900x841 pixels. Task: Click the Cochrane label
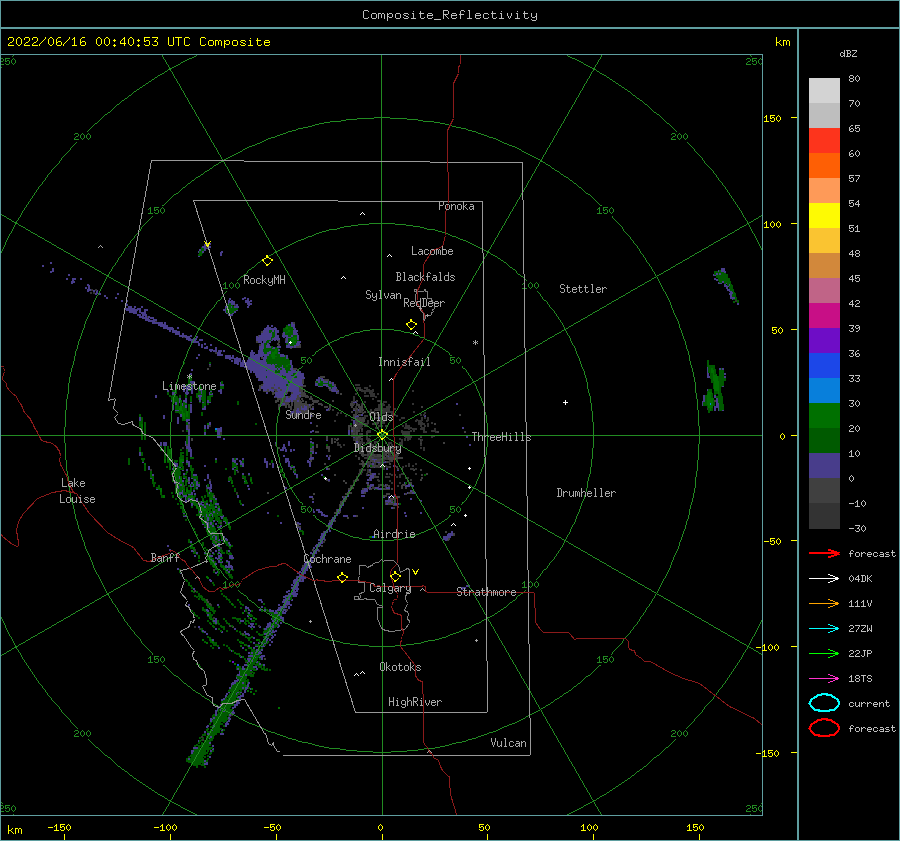pos(327,559)
